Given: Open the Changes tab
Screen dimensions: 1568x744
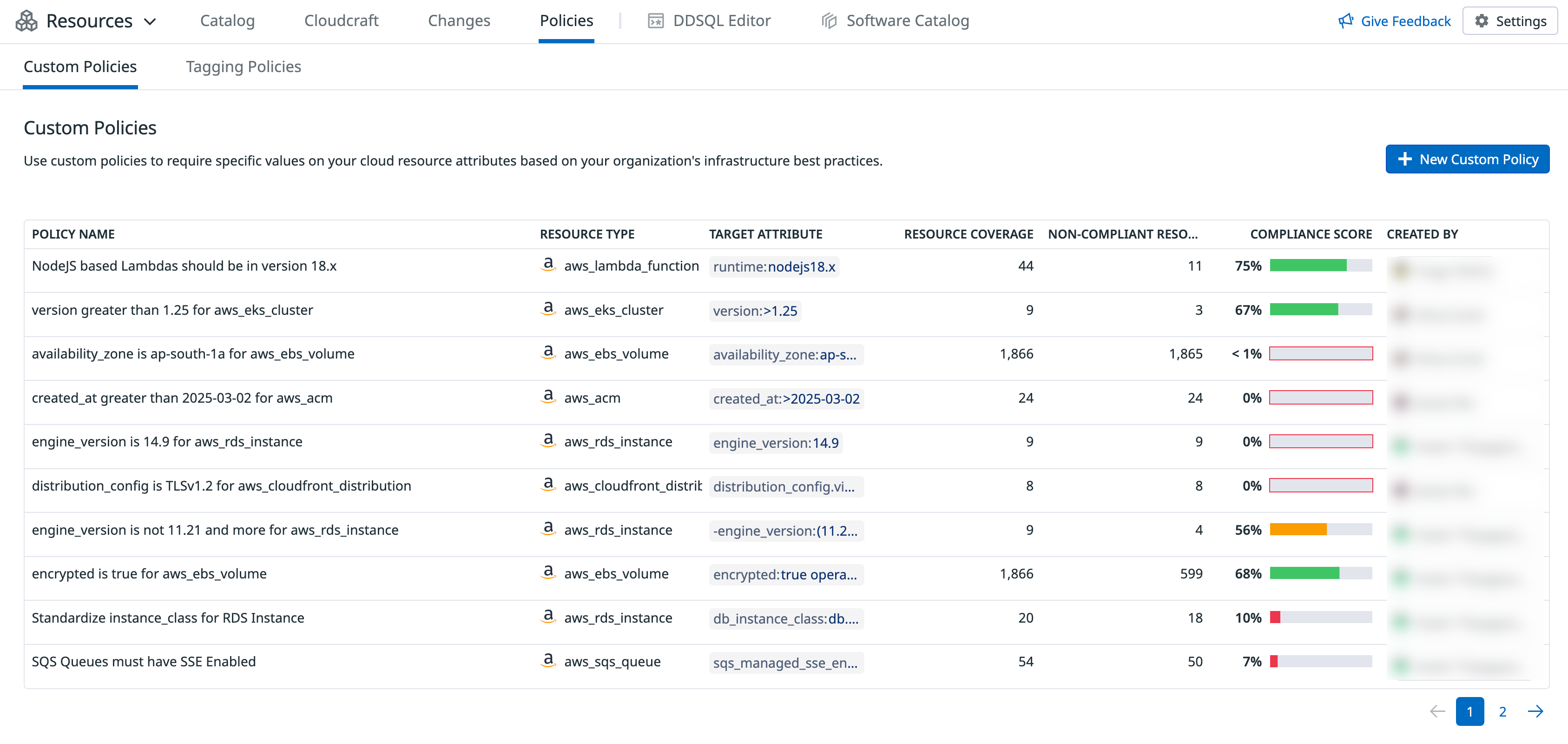Looking at the screenshot, I should click(458, 21).
